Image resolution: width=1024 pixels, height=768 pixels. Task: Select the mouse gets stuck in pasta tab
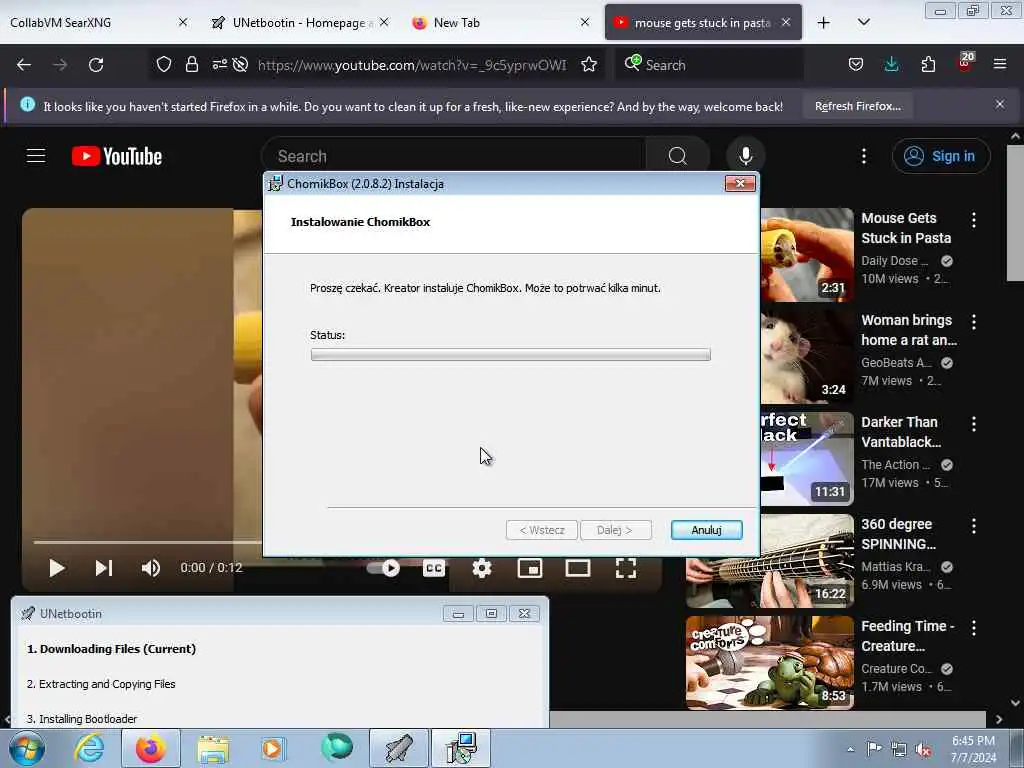coord(703,23)
